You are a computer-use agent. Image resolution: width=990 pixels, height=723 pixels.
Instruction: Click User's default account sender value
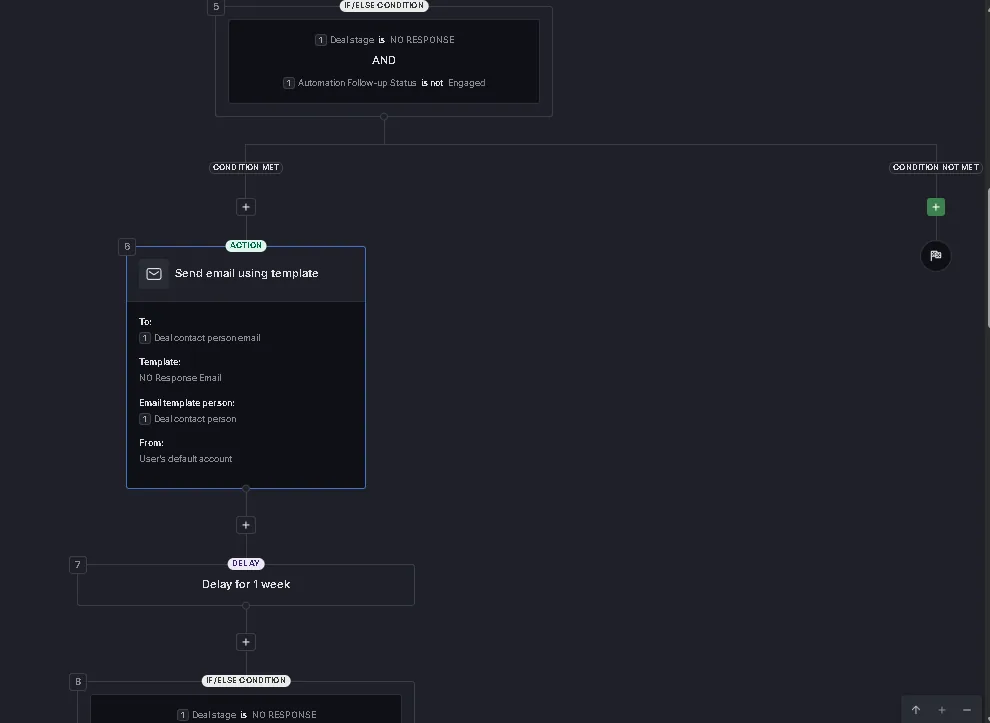point(186,459)
